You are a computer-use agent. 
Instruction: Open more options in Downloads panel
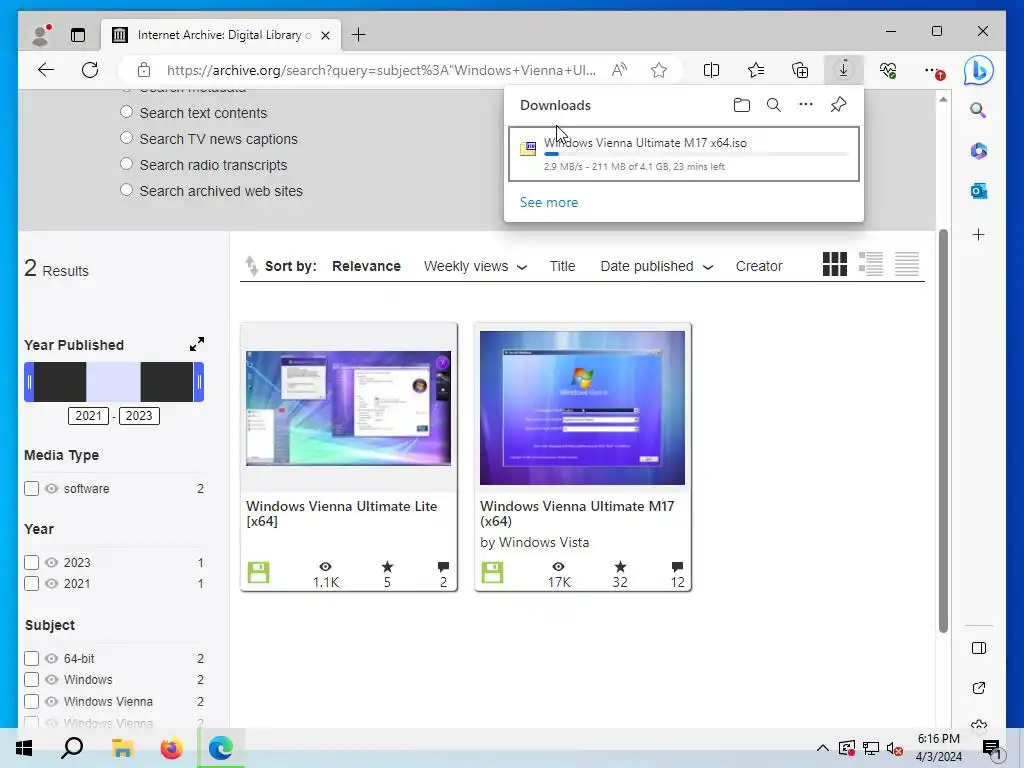(x=806, y=104)
